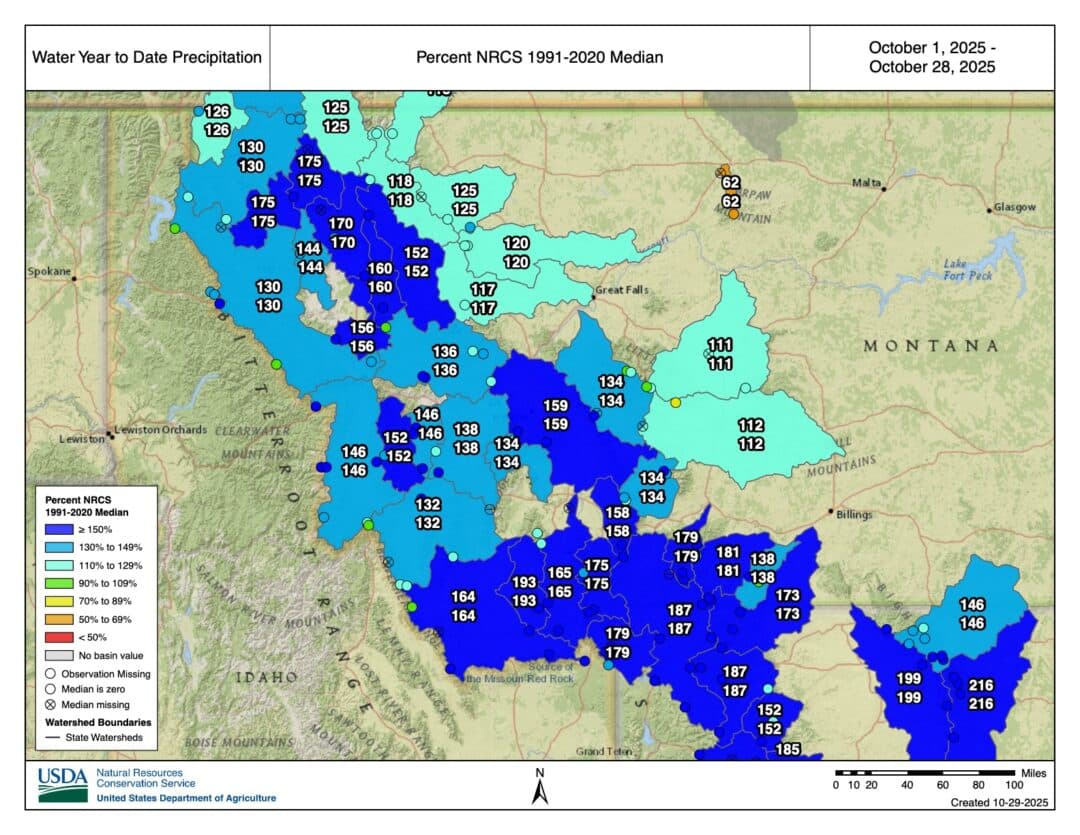Click the Percent NRCS 1991-2020 Median header

pos(539,57)
